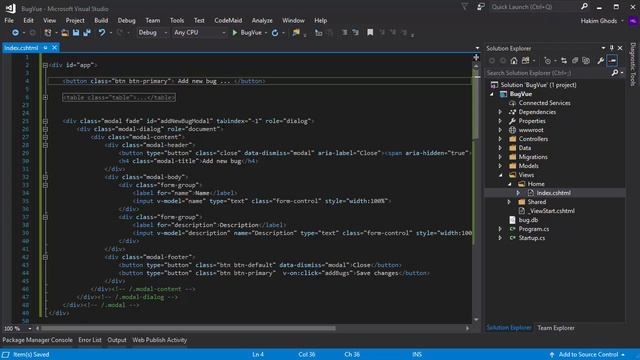Select the Index.cshtml editor tab
The width and height of the screenshot is (640, 360).
21,48
